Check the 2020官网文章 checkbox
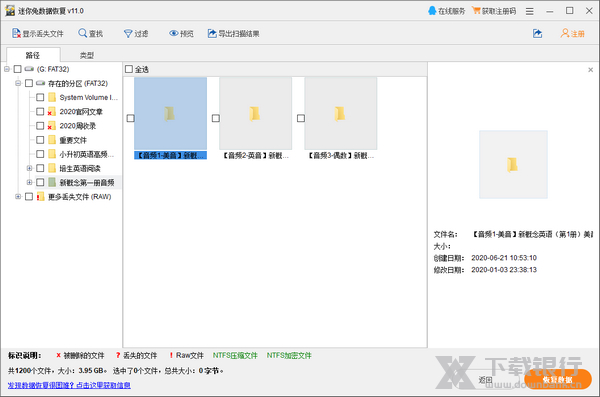This screenshot has width=600, height=397. pyautogui.click(x=40, y=111)
